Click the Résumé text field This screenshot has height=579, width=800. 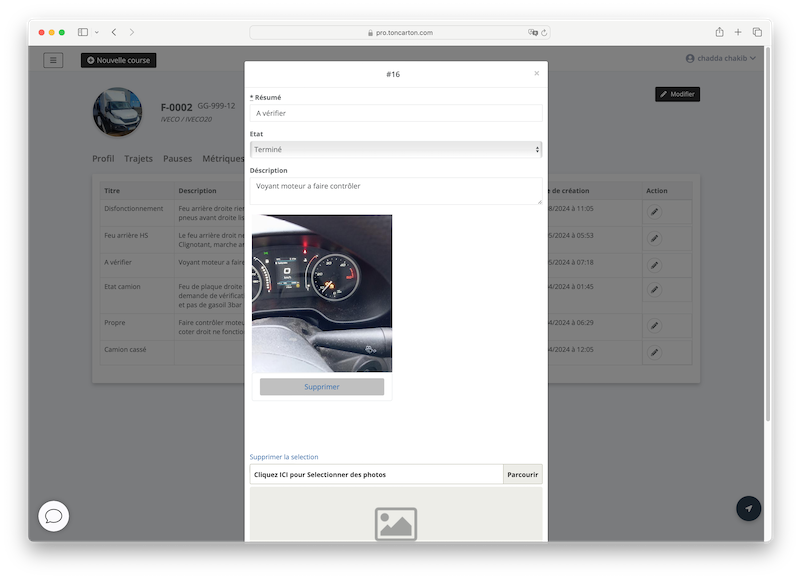[396, 113]
